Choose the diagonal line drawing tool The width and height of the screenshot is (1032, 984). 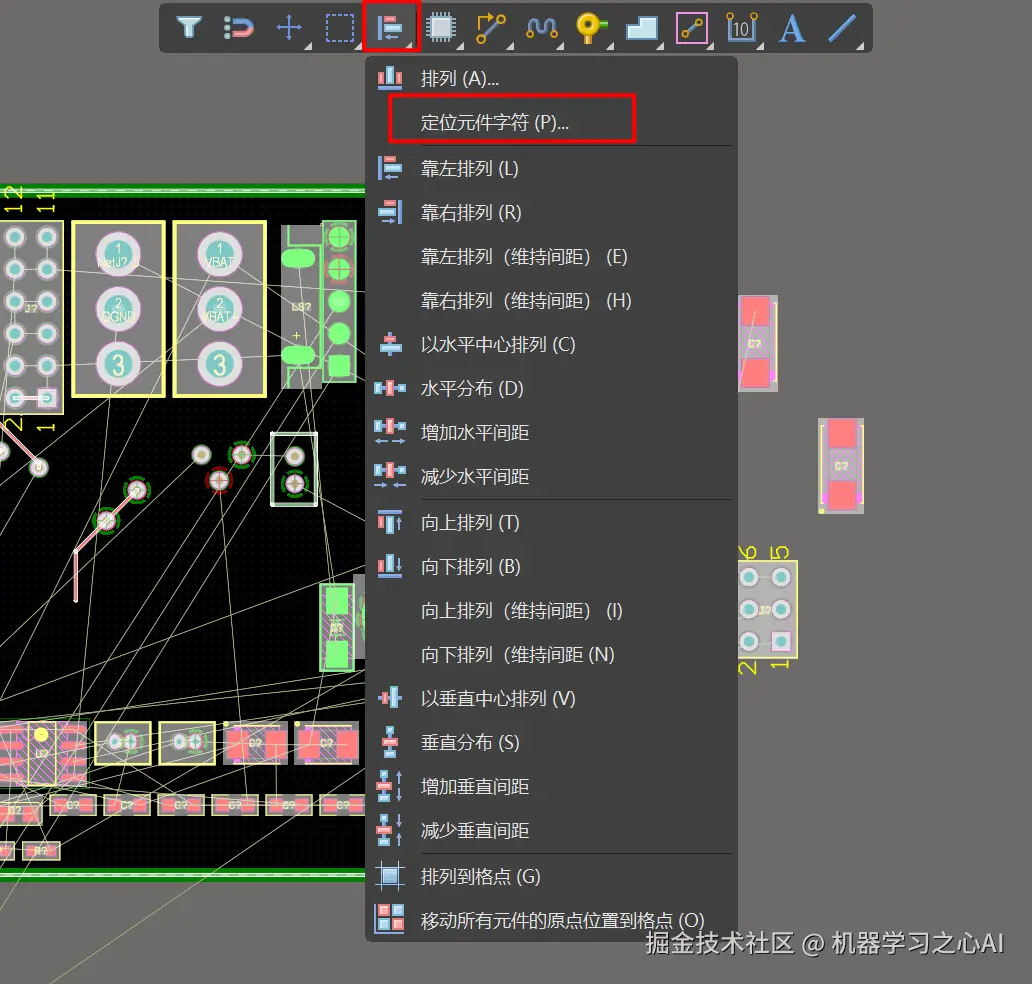point(841,28)
